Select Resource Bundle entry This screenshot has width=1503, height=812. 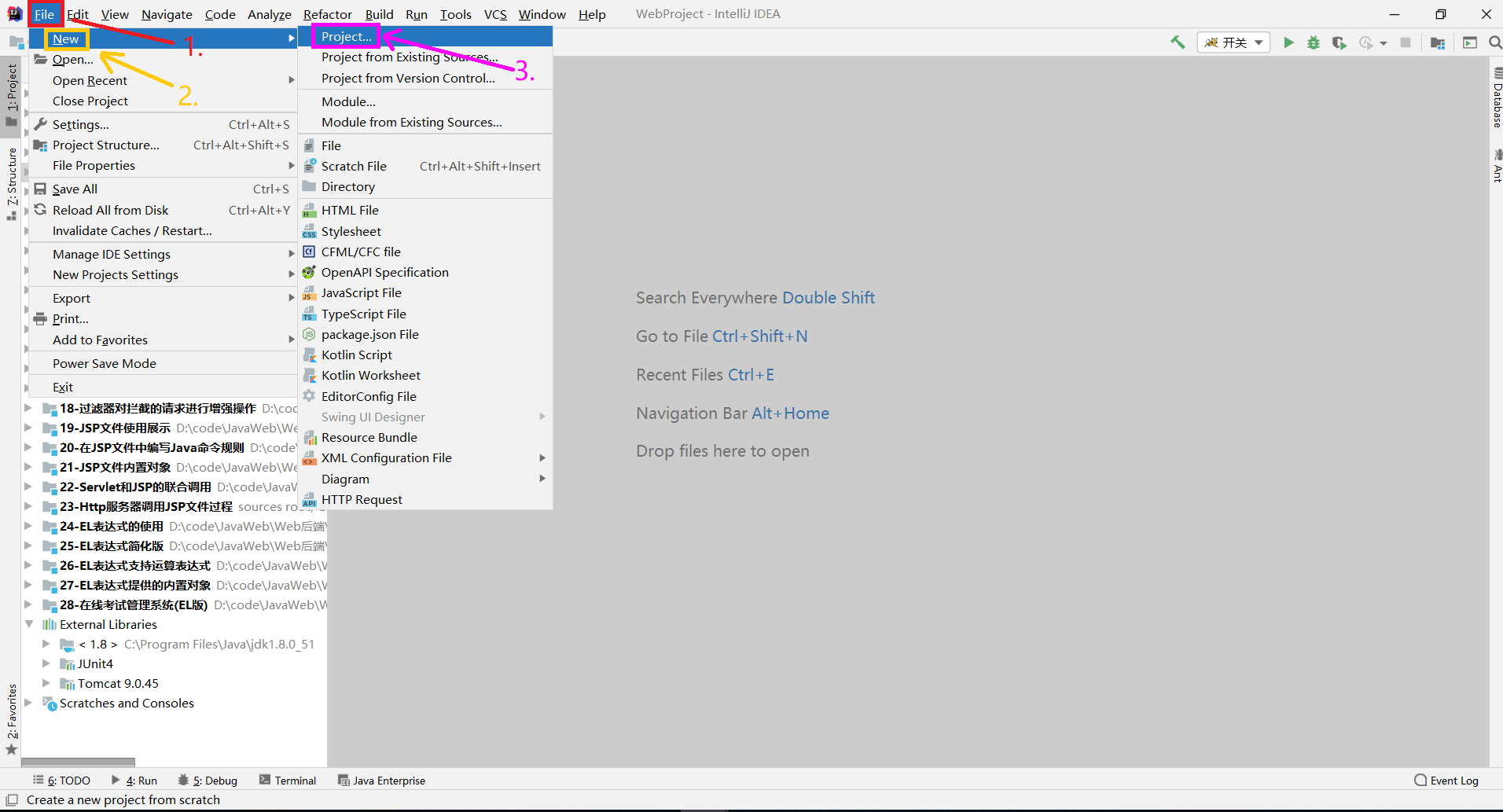425,437
